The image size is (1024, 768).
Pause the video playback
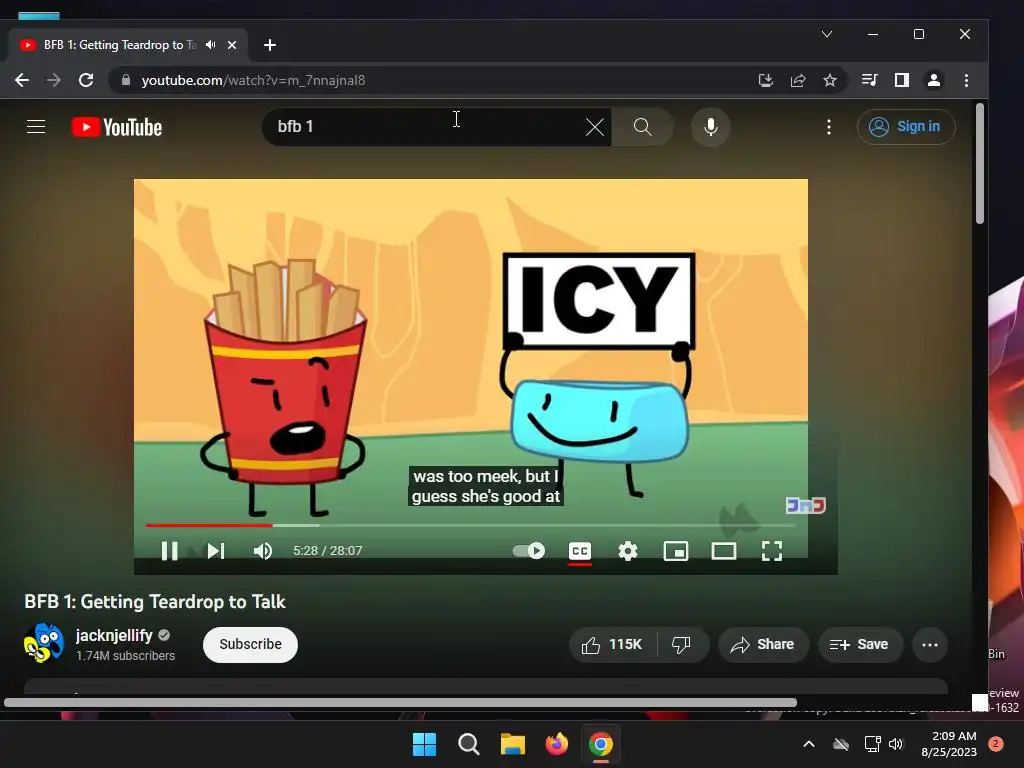169,551
